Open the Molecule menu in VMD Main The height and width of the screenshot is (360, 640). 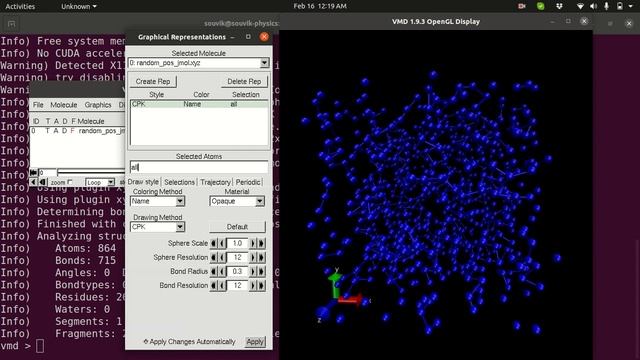[x=64, y=105]
